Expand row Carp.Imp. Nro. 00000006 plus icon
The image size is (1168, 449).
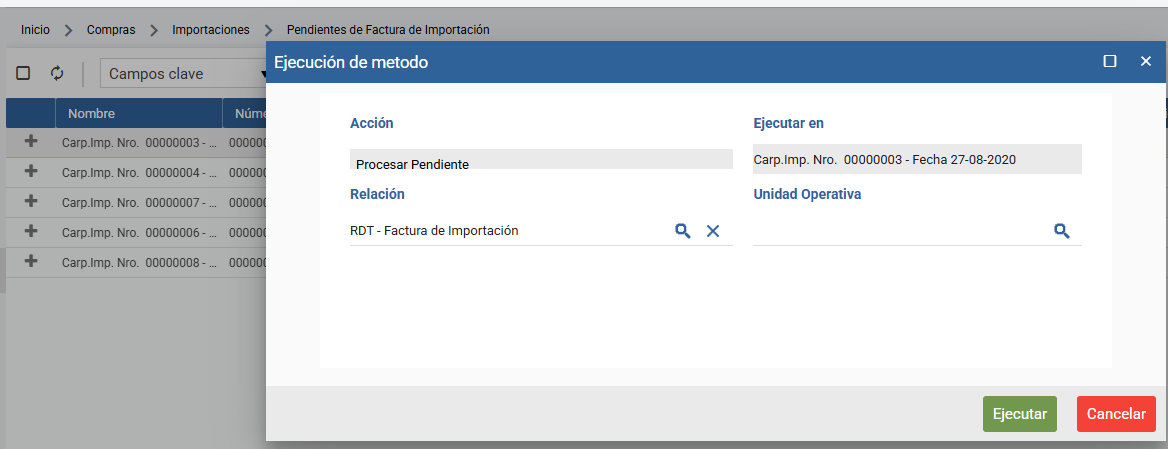(30, 232)
